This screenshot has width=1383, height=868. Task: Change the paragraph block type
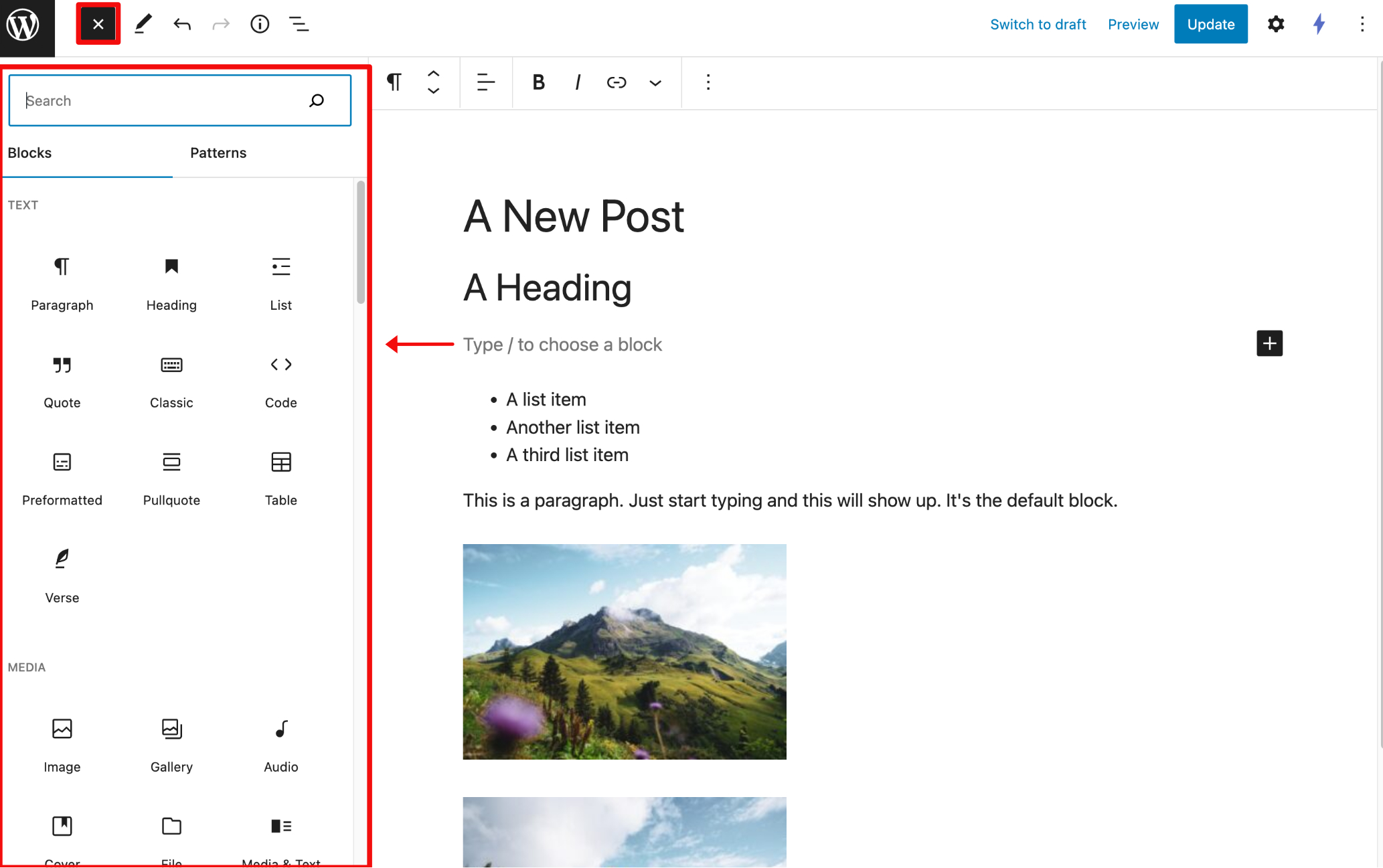click(394, 82)
